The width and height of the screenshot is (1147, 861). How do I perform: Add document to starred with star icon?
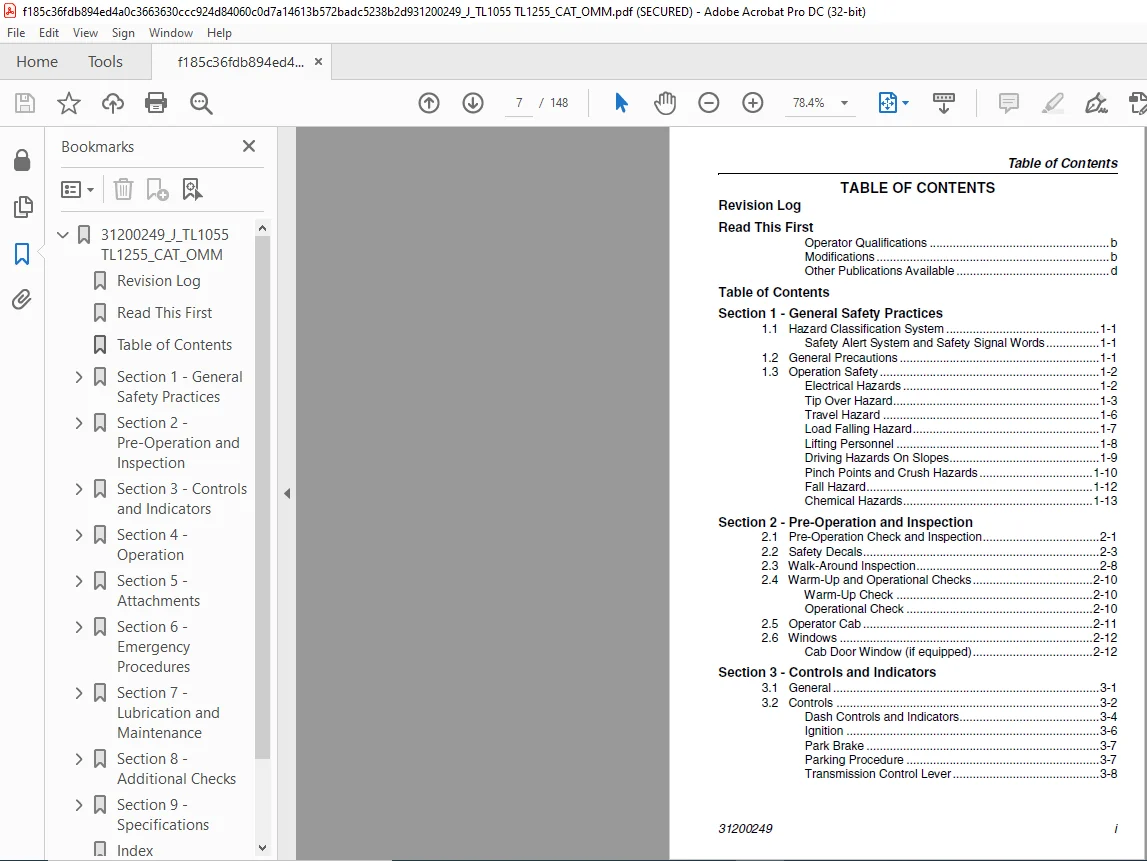click(69, 103)
